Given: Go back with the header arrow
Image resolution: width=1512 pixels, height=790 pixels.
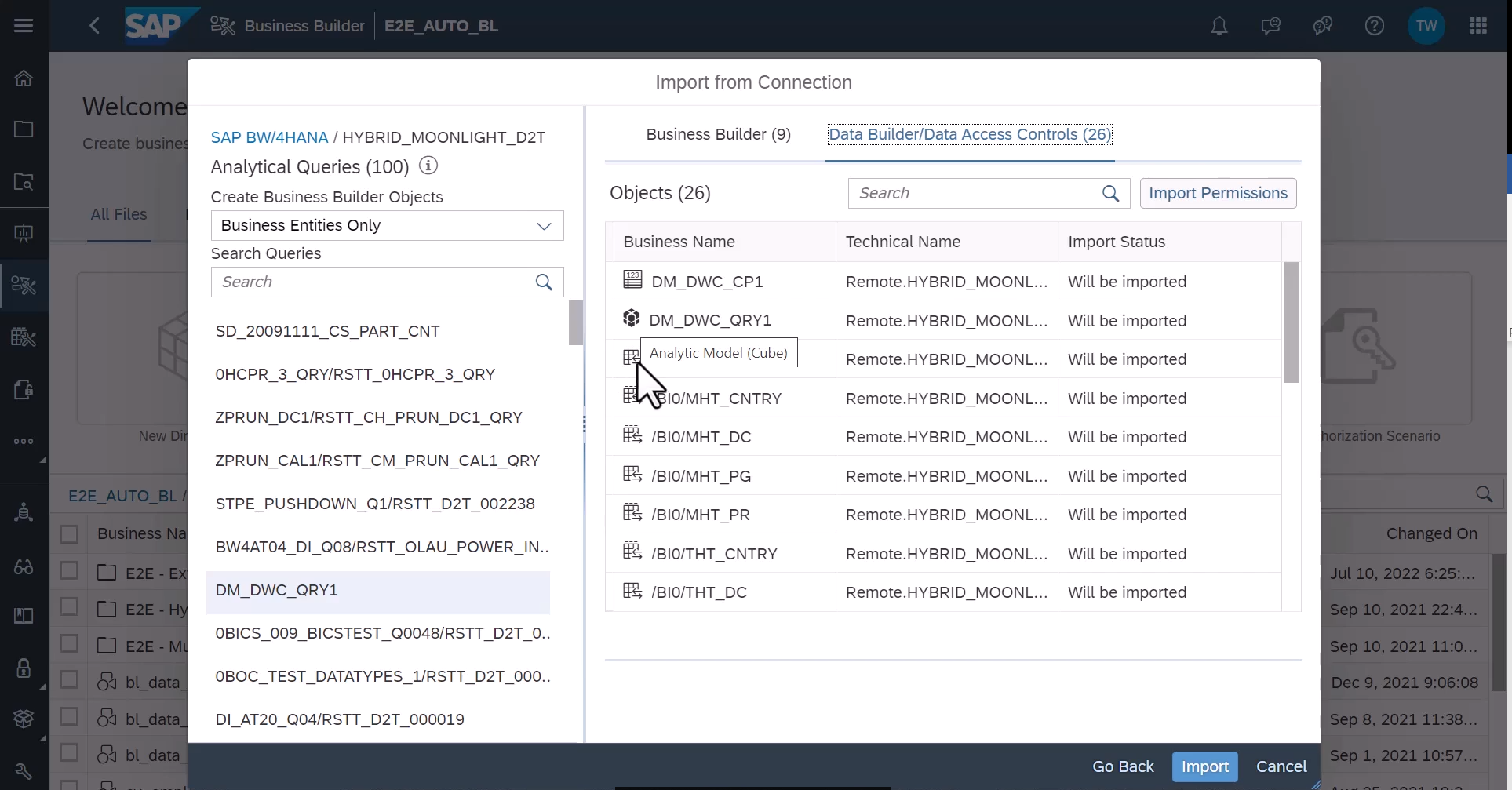Looking at the screenshot, I should (94, 26).
